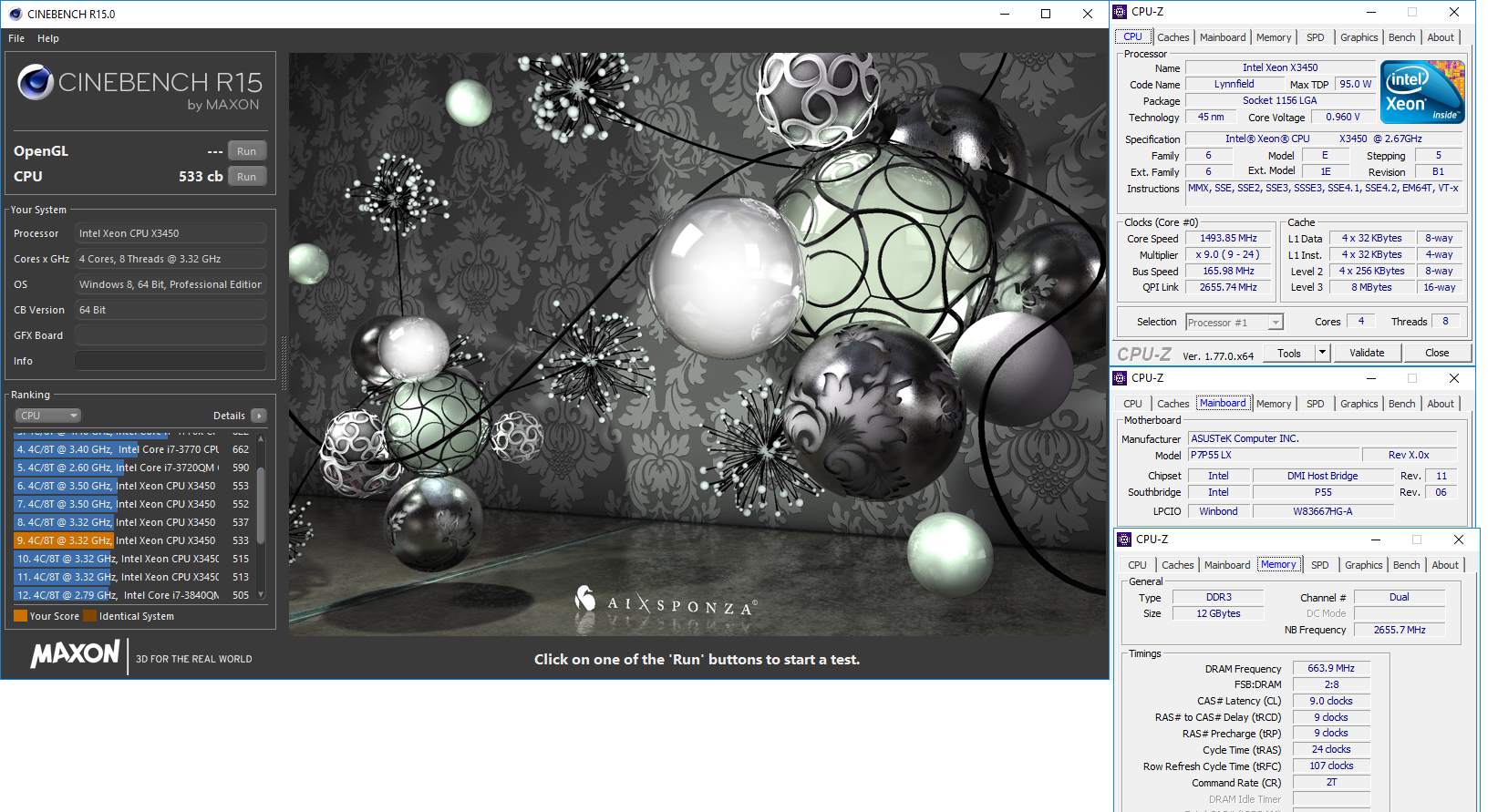Open About tab in top CPU-Z window
The height and width of the screenshot is (812, 1498).
[1441, 37]
